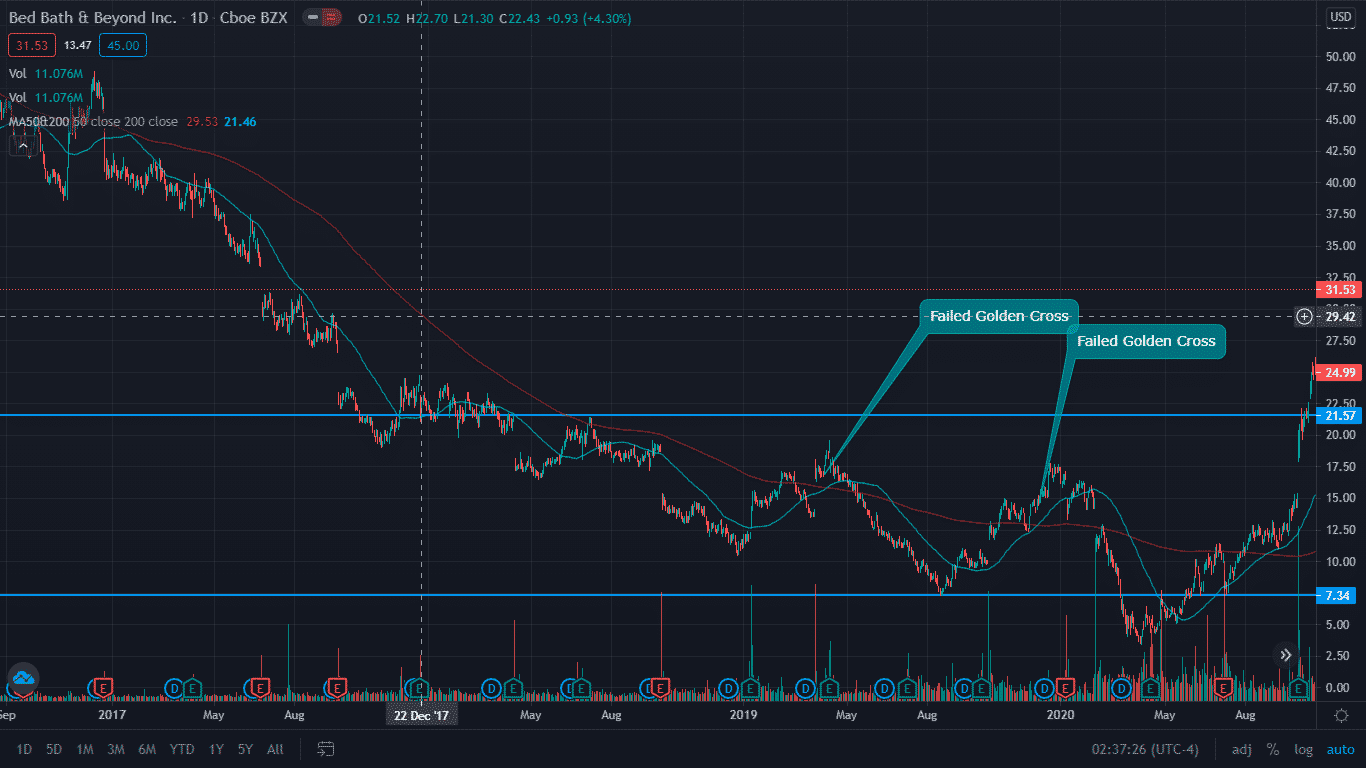
Task: Click the double-arrow scroll-to-latest-bar icon
Action: [x=1286, y=654]
